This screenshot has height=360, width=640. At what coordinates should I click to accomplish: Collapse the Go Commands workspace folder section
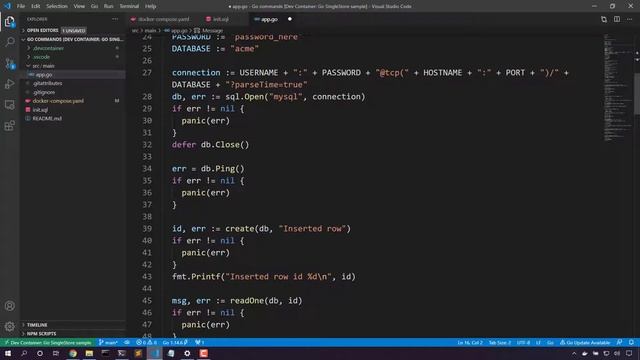[73, 40]
